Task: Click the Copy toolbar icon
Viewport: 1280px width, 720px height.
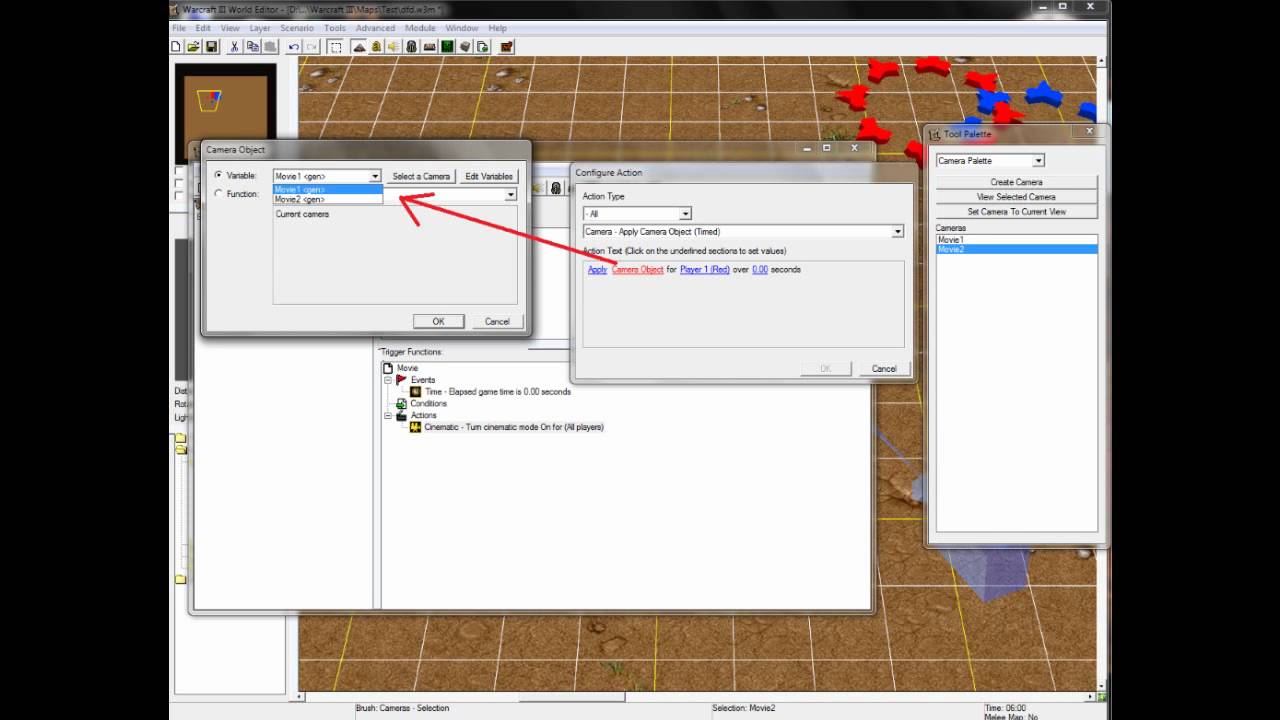Action: pos(253,46)
